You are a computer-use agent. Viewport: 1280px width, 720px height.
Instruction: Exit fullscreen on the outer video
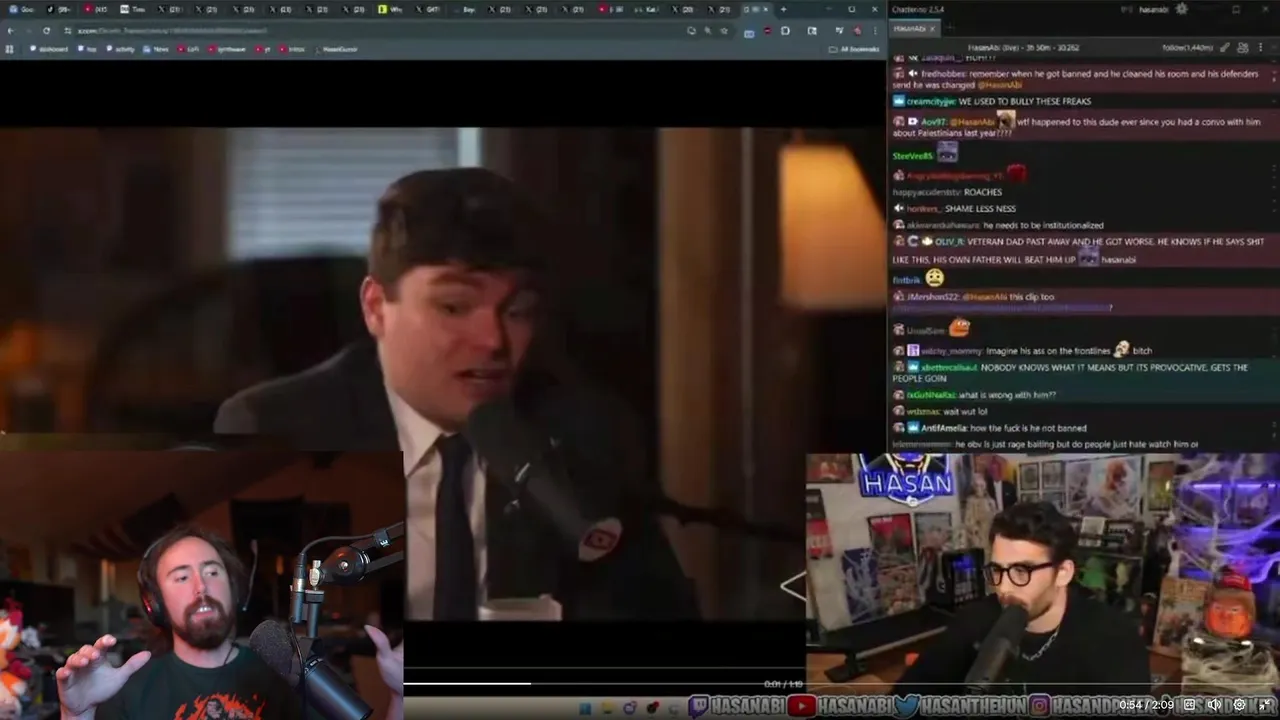(1264, 705)
